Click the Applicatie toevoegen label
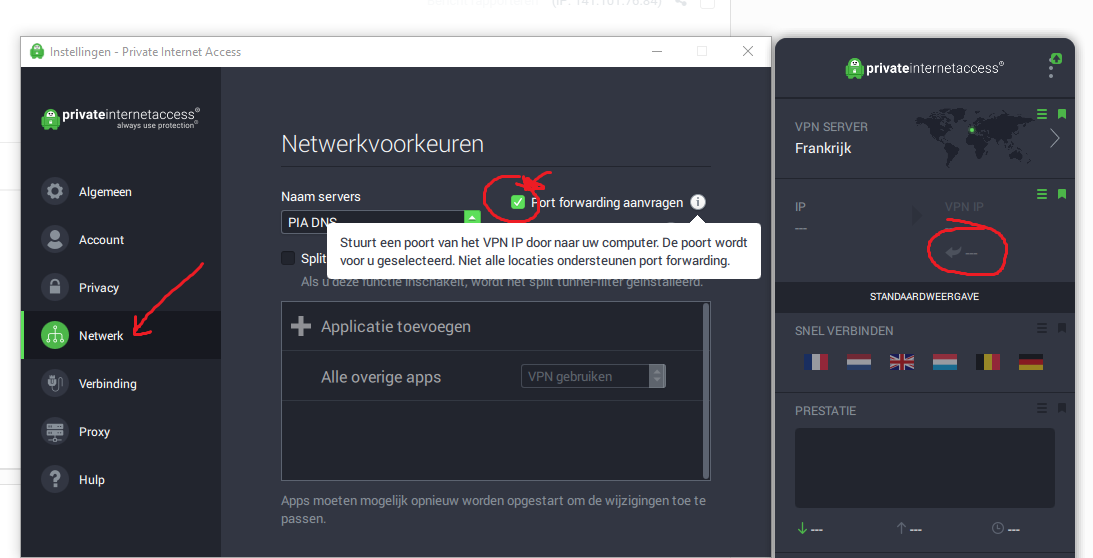Image resolution: width=1093 pixels, height=558 pixels. point(395,326)
